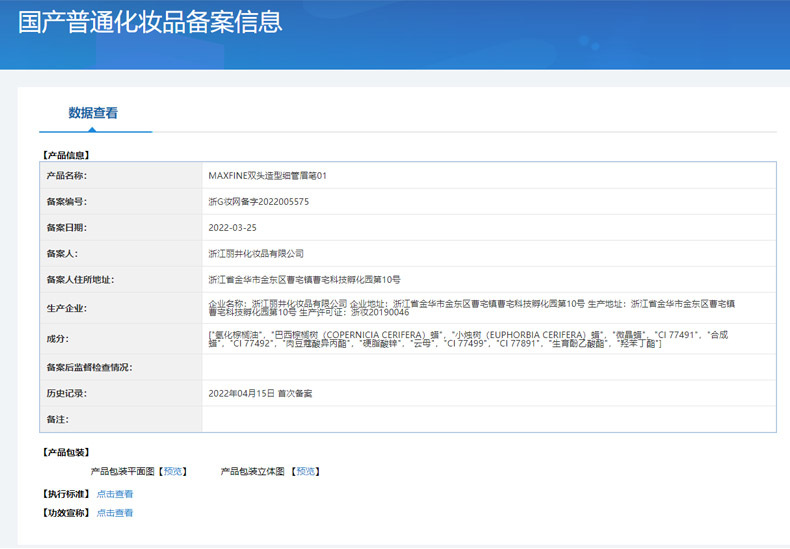This screenshot has height=549, width=790.
Task: Click the 生产企业 details text
Action: (472, 308)
